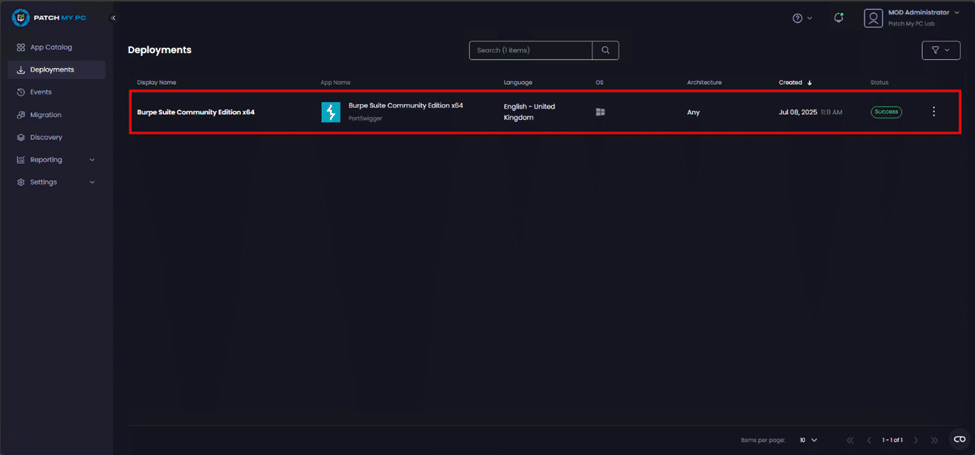Image resolution: width=975 pixels, height=455 pixels.
Task: Click the Success status badge
Action: pos(886,112)
